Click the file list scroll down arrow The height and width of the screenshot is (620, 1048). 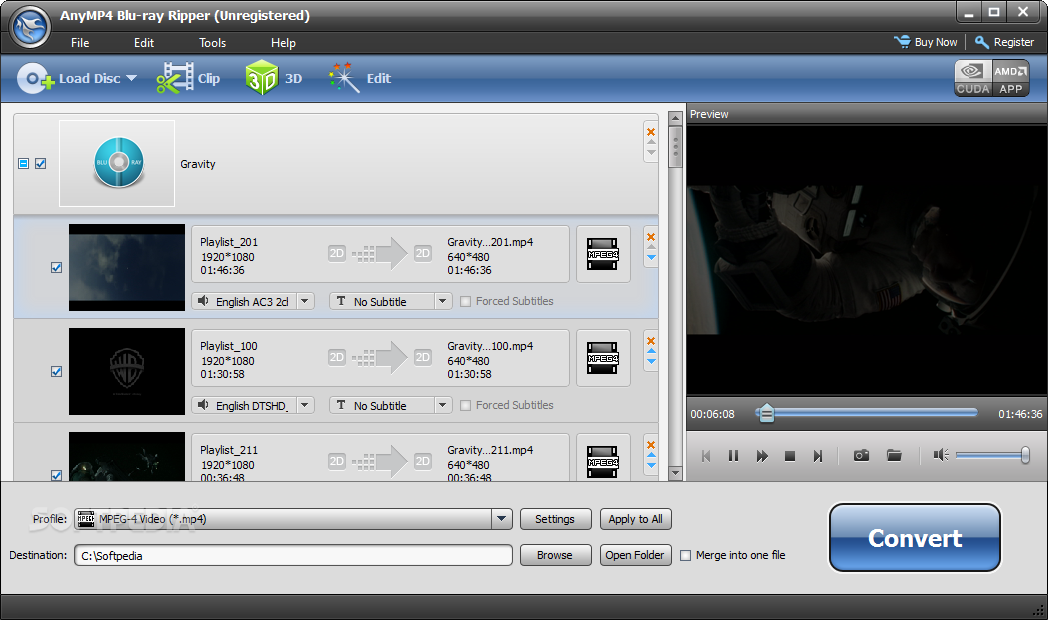click(675, 473)
